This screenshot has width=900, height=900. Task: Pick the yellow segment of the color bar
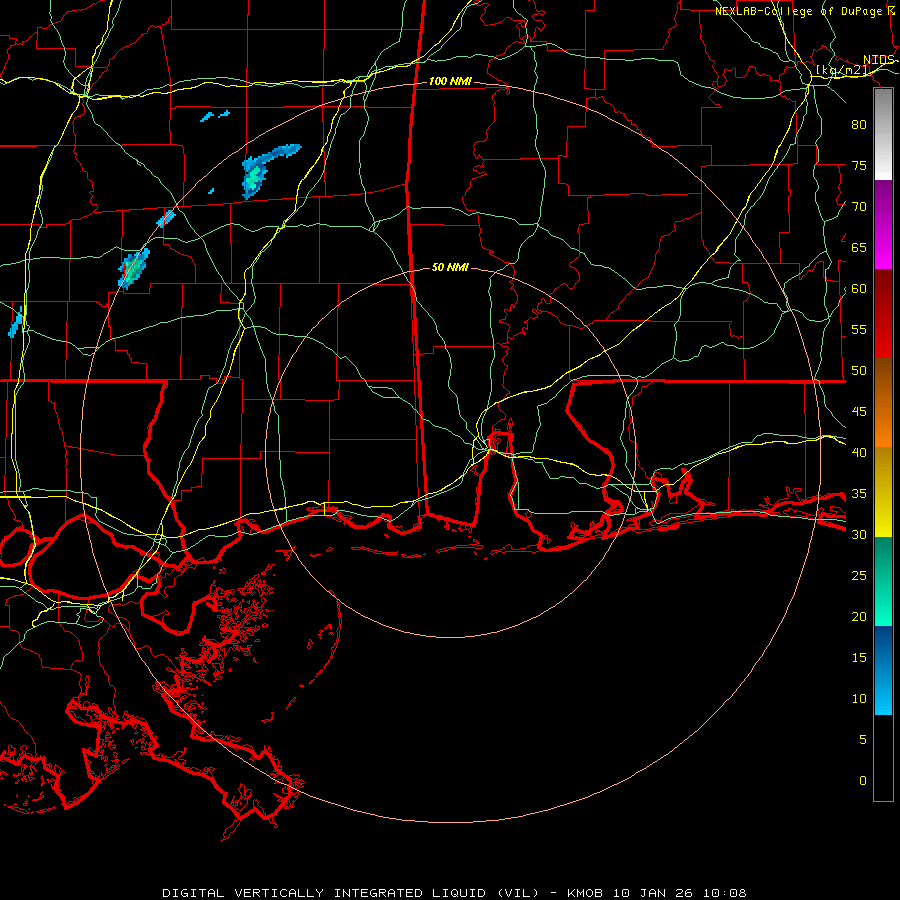[x=883, y=492]
